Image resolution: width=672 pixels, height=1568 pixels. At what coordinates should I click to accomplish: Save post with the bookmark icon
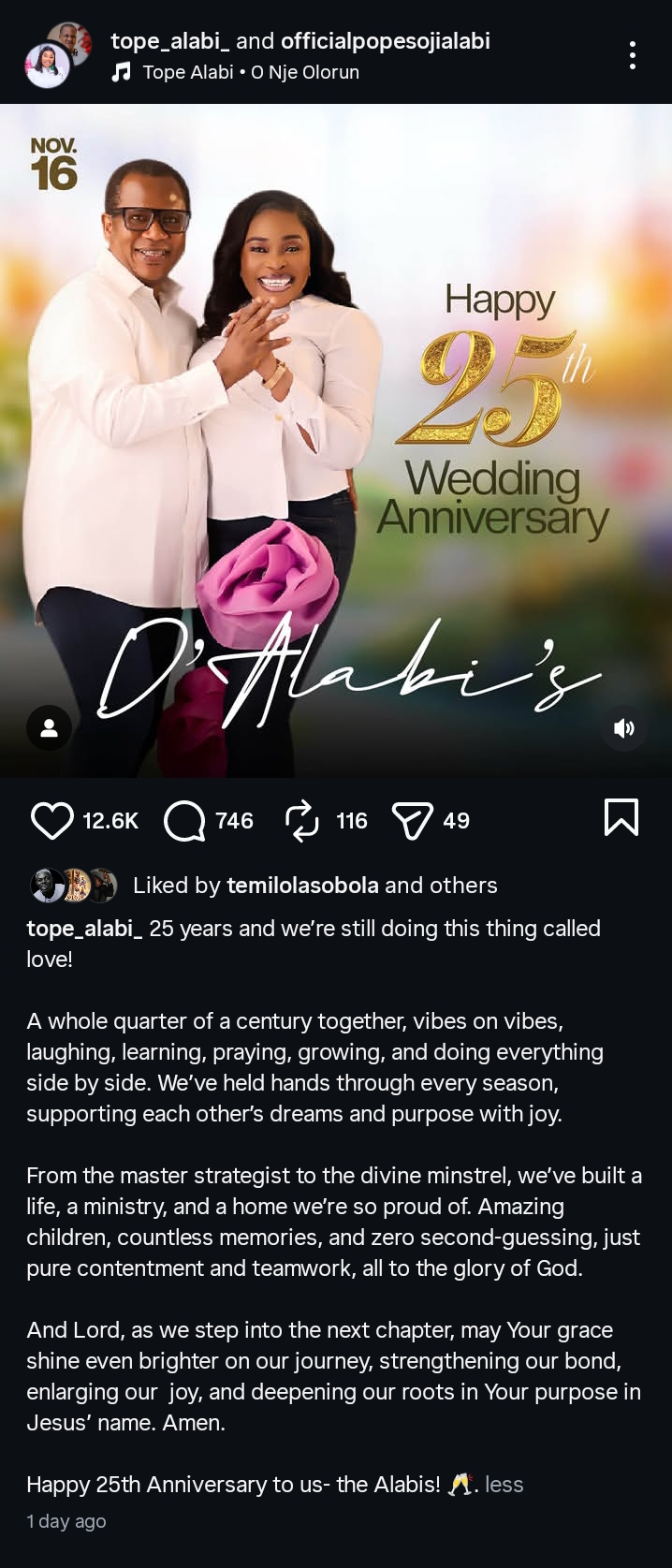621,817
